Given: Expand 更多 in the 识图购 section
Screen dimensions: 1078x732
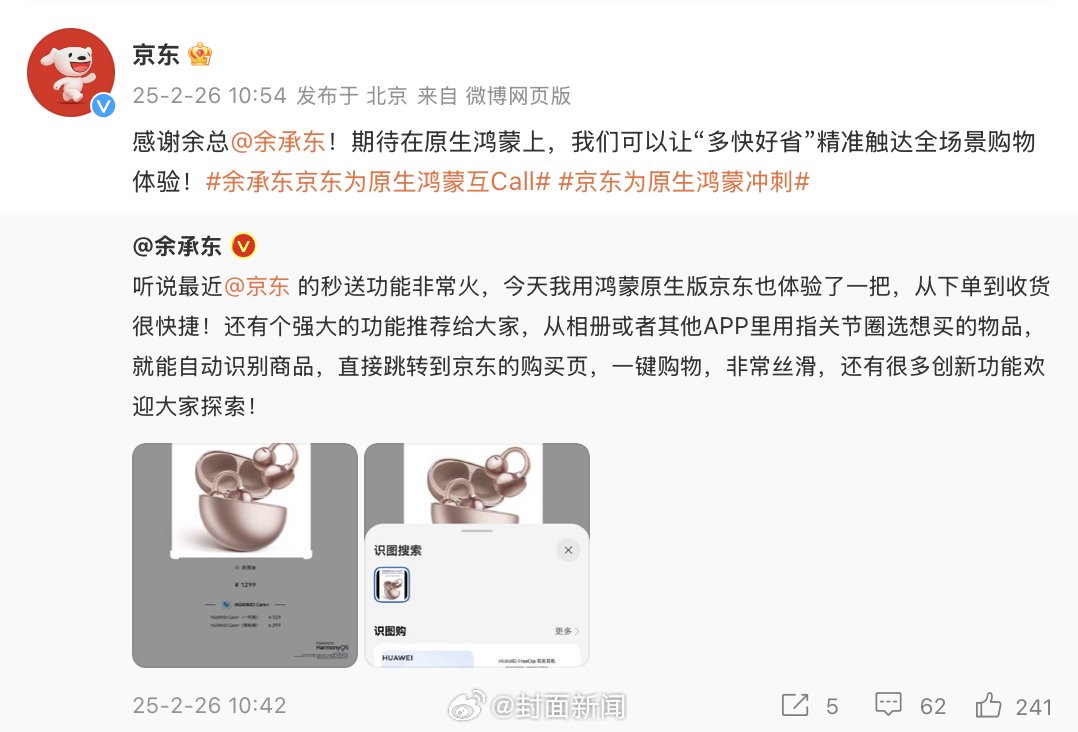Looking at the screenshot, I should pos(566,631).
